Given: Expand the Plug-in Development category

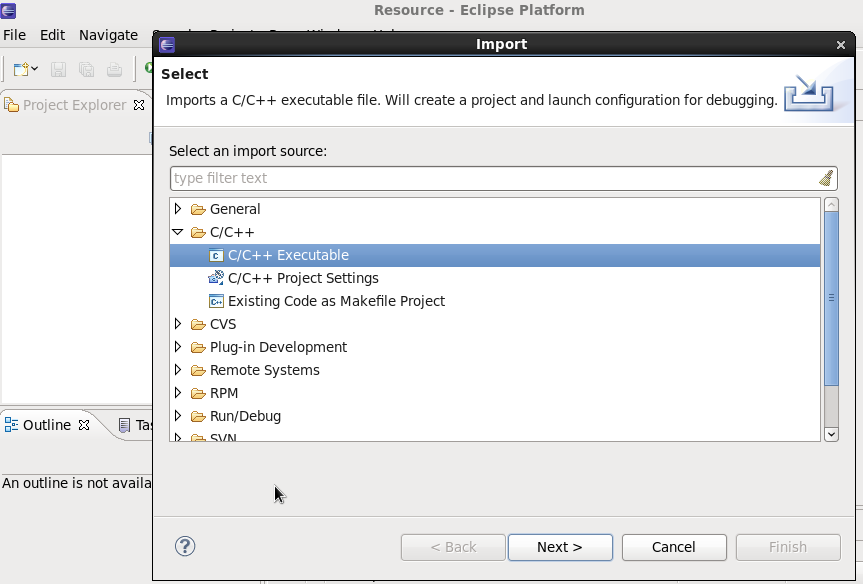Looking at the screenshot, I should pyautogui.click(x=179, y=347).
